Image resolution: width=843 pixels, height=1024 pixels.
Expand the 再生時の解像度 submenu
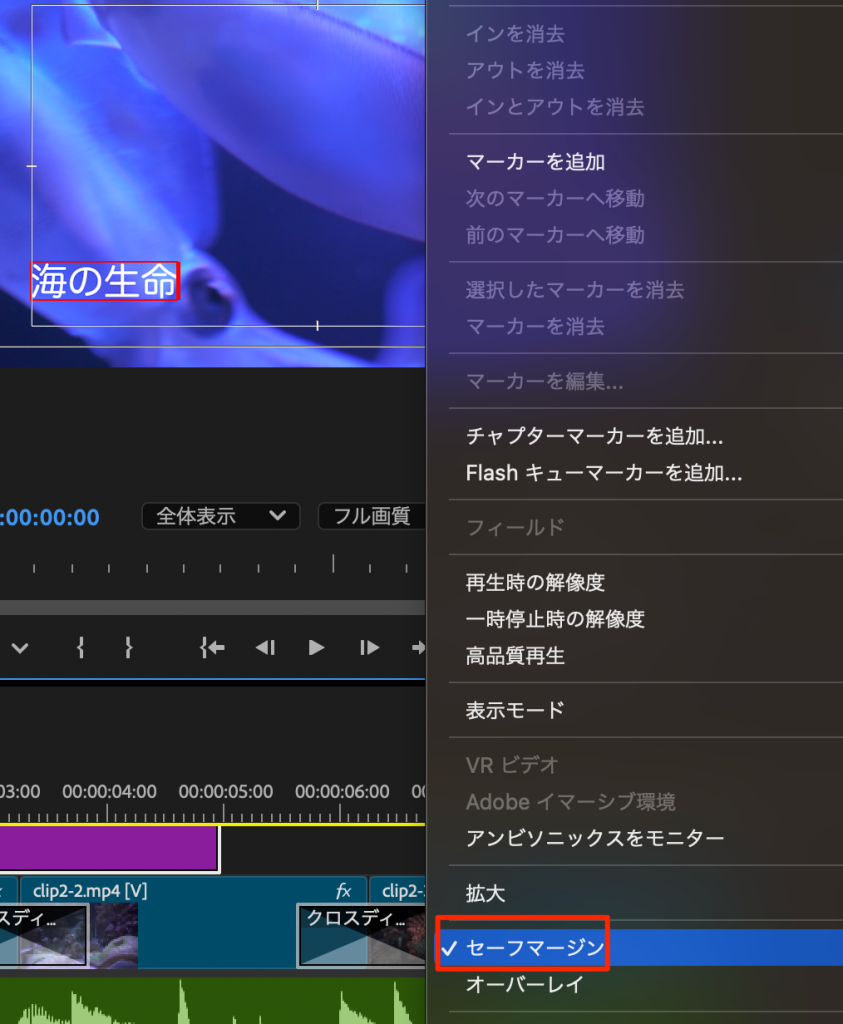coord(535,582)
